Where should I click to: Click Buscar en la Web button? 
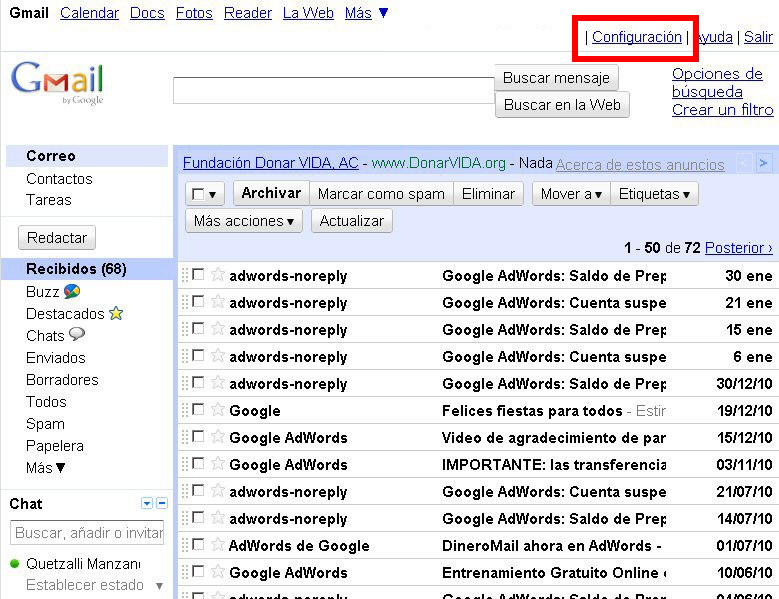click(x=562, y=104)
